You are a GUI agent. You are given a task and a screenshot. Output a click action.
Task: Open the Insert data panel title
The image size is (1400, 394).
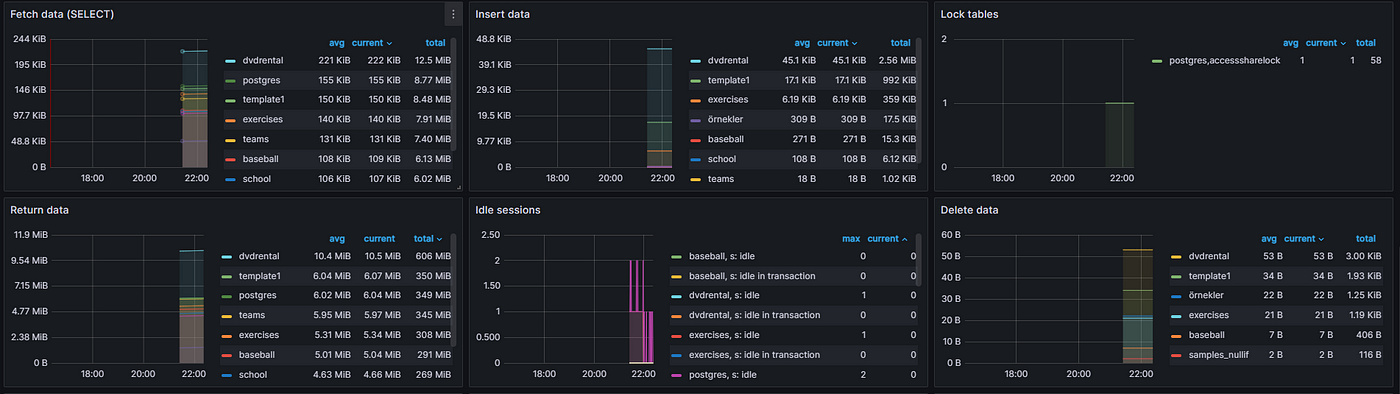[x=503, y=14]
